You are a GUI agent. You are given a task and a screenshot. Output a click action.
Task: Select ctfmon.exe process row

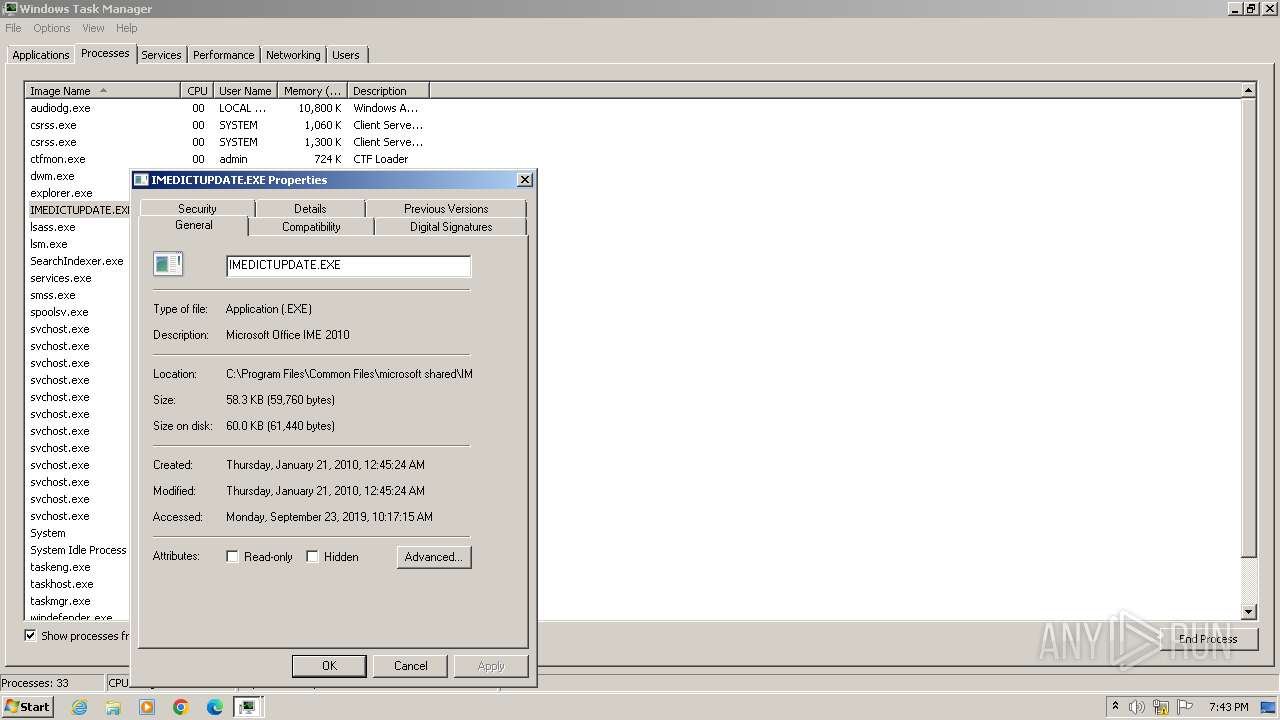pos(227,159)
